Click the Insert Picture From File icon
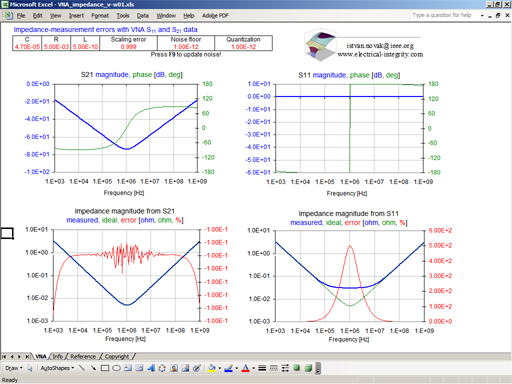The image size is (512, 384). coord(185,368)
